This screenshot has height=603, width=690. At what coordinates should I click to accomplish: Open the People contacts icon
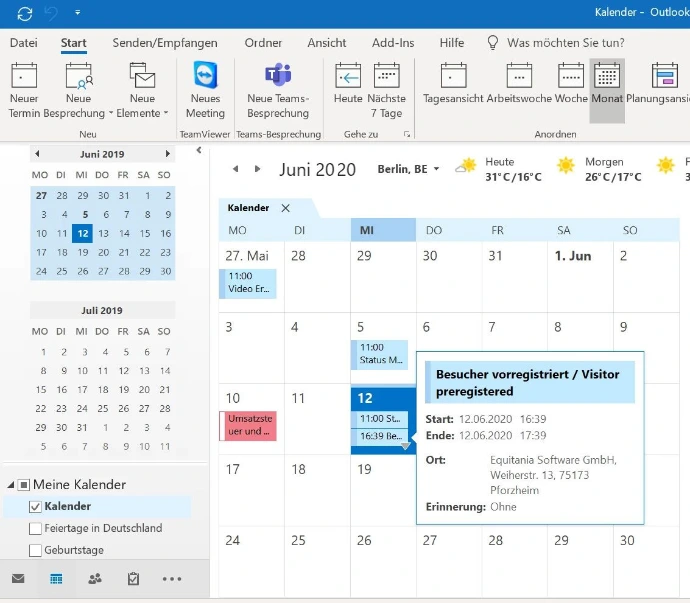coord(95,579)
